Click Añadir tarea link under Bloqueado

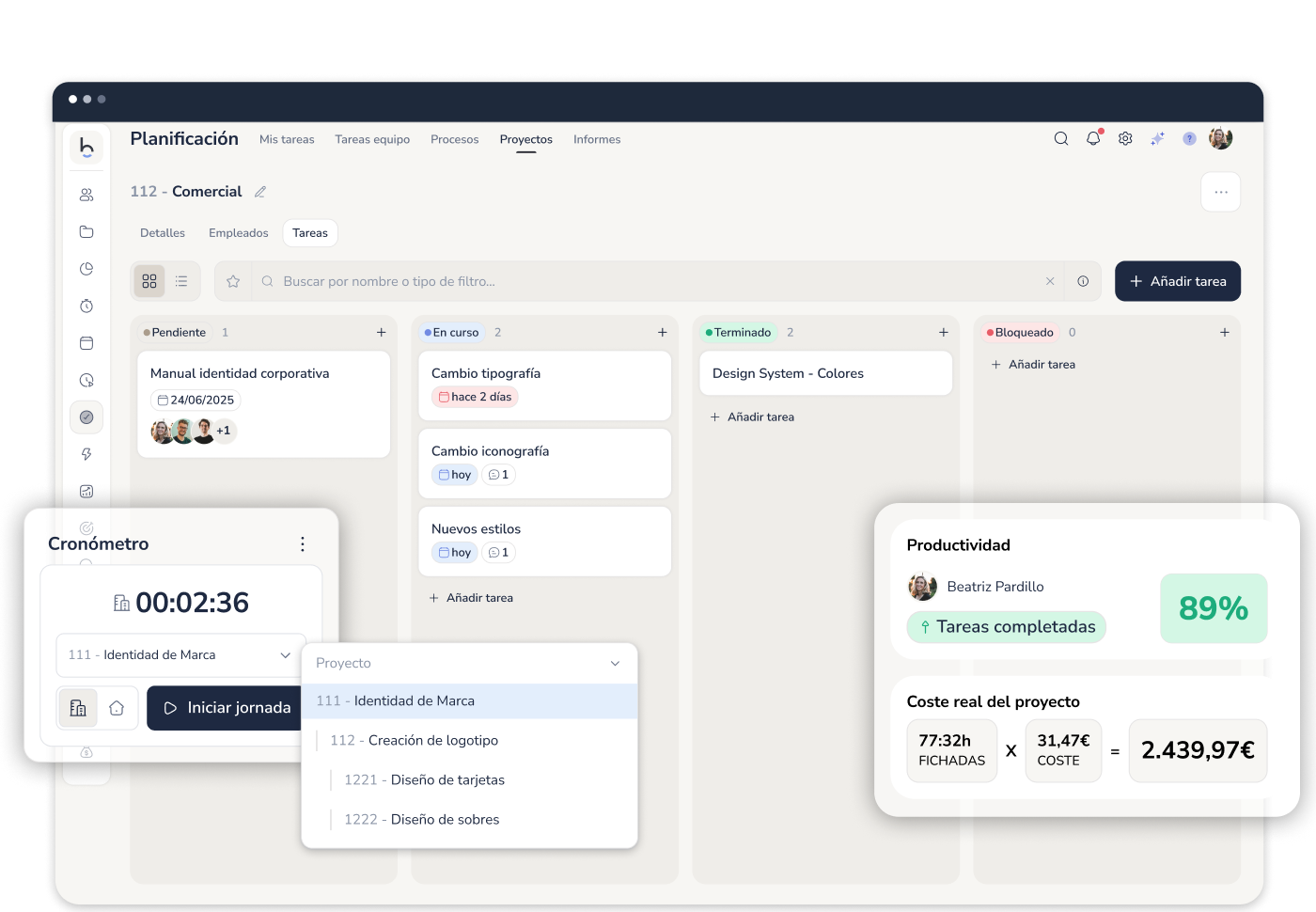[x=1033, y=364]
